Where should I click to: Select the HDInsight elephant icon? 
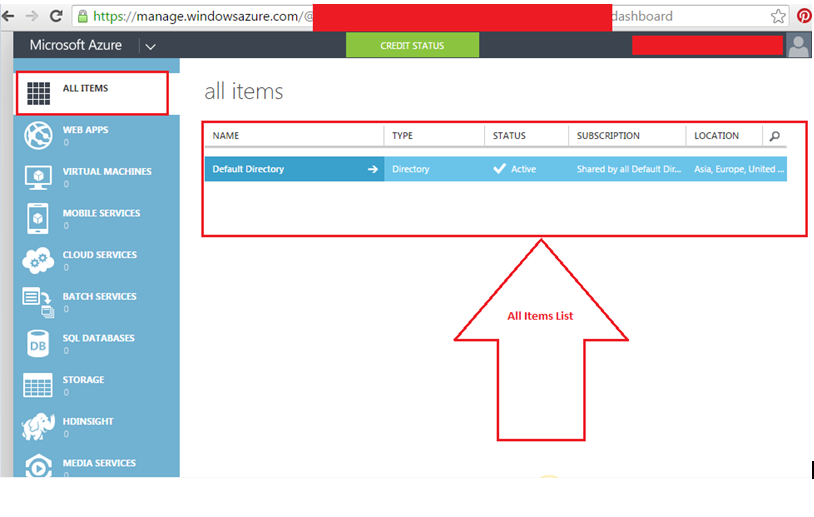38,427
